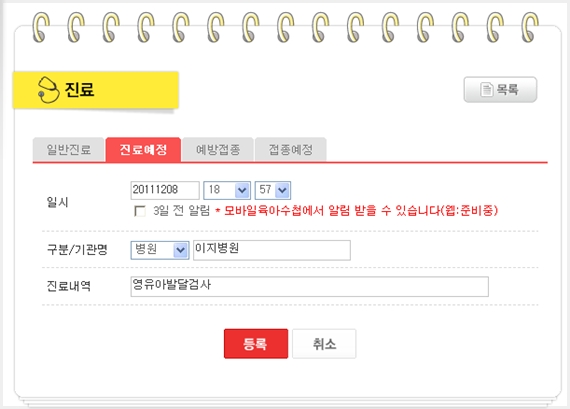570x409 pixels.
Task: Switch to the 일반진료 tab
Action: pyautogui.click(x=68, y=149)
